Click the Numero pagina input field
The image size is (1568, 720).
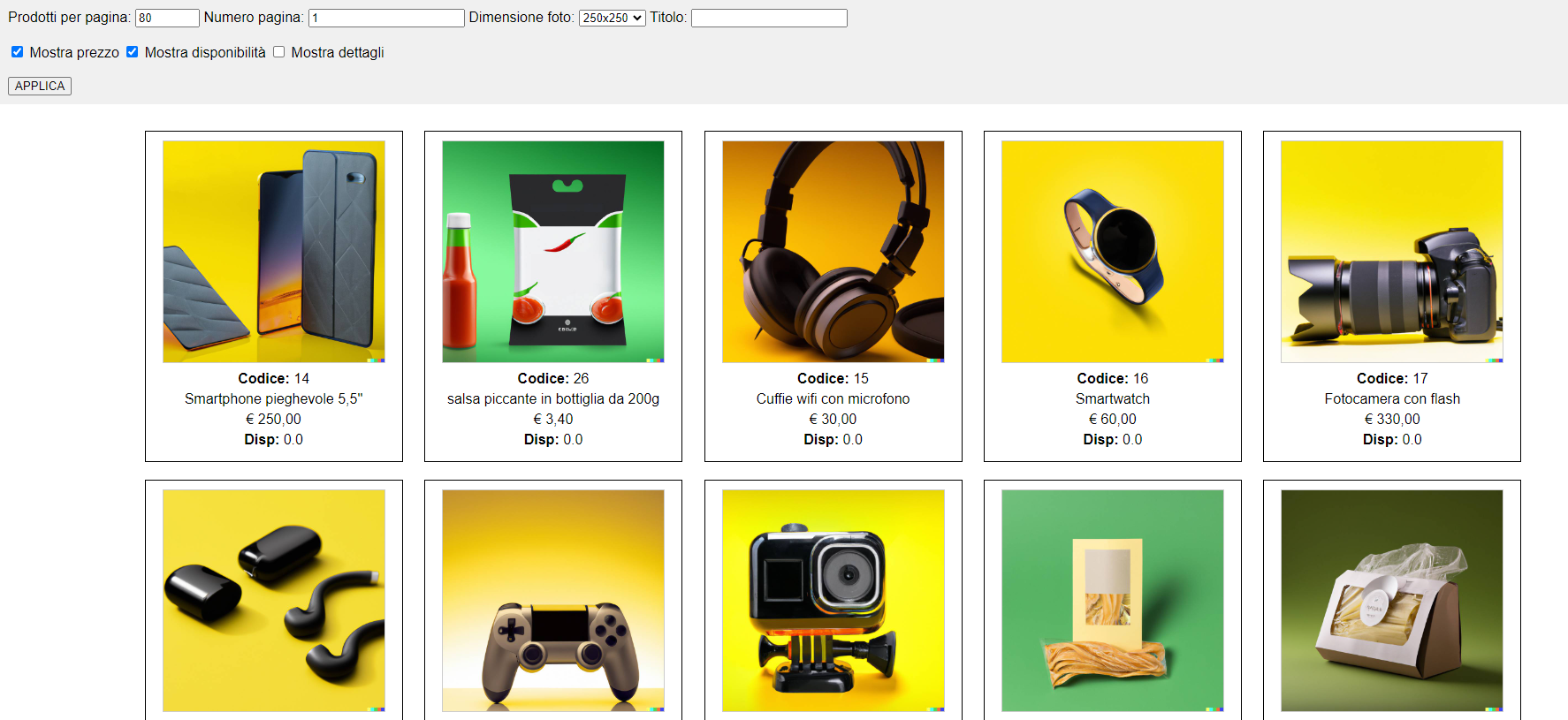pos(386,18)
